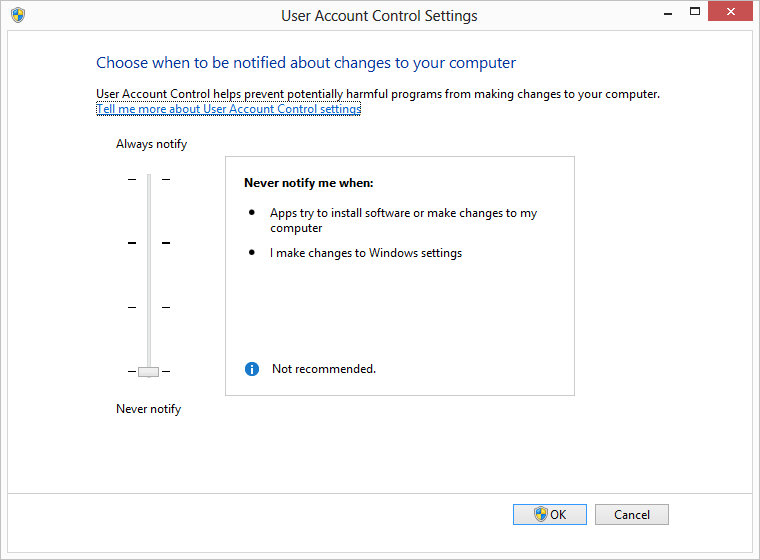Click the 'Not recommended.' text
Viewport: 760px width, 560px height.
(x=324, y=369)
